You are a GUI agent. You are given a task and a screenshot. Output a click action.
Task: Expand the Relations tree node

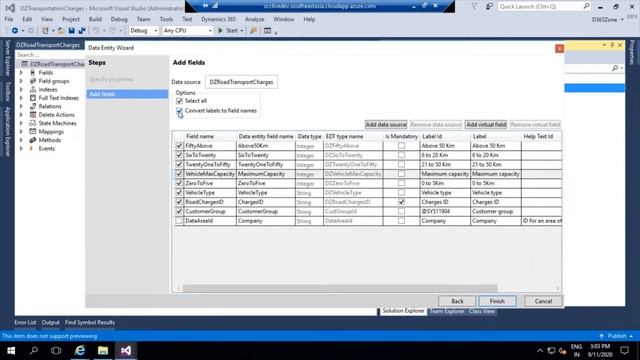pyautogui.click(x=21, y=107)
